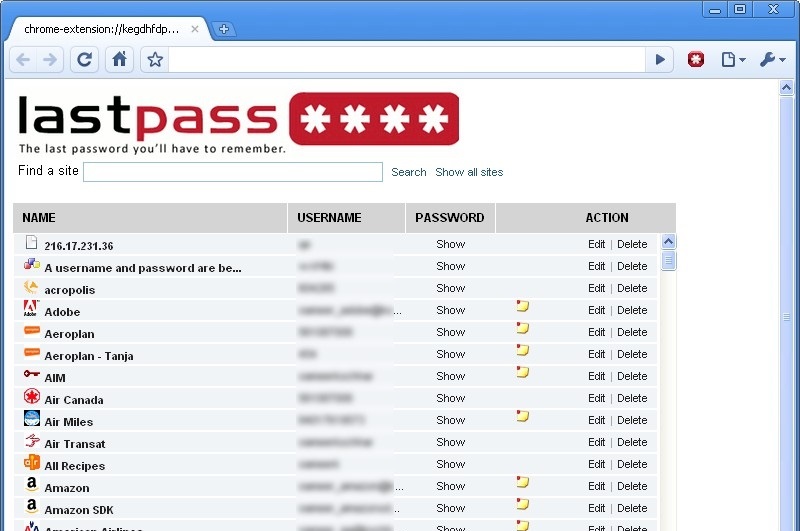800x531 pixels.
Task: Click the page vertical scrollbar thumb
Action: click(786, 316)
